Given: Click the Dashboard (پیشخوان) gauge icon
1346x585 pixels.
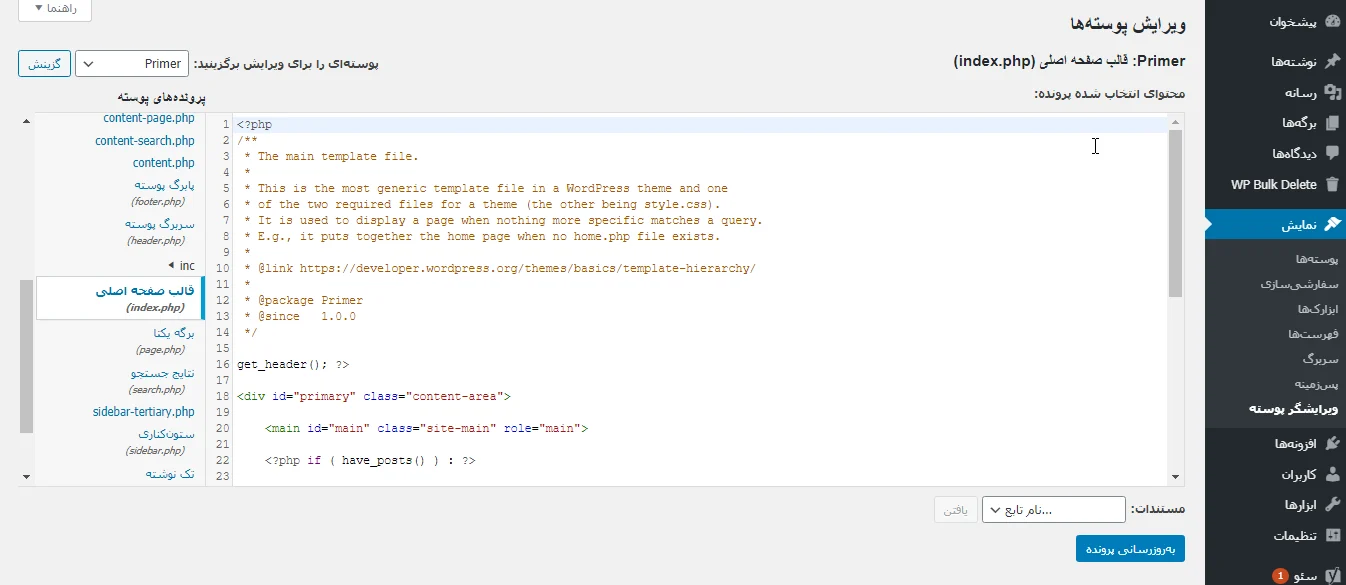Looking at the screenshot, I should coord(1331,21).
